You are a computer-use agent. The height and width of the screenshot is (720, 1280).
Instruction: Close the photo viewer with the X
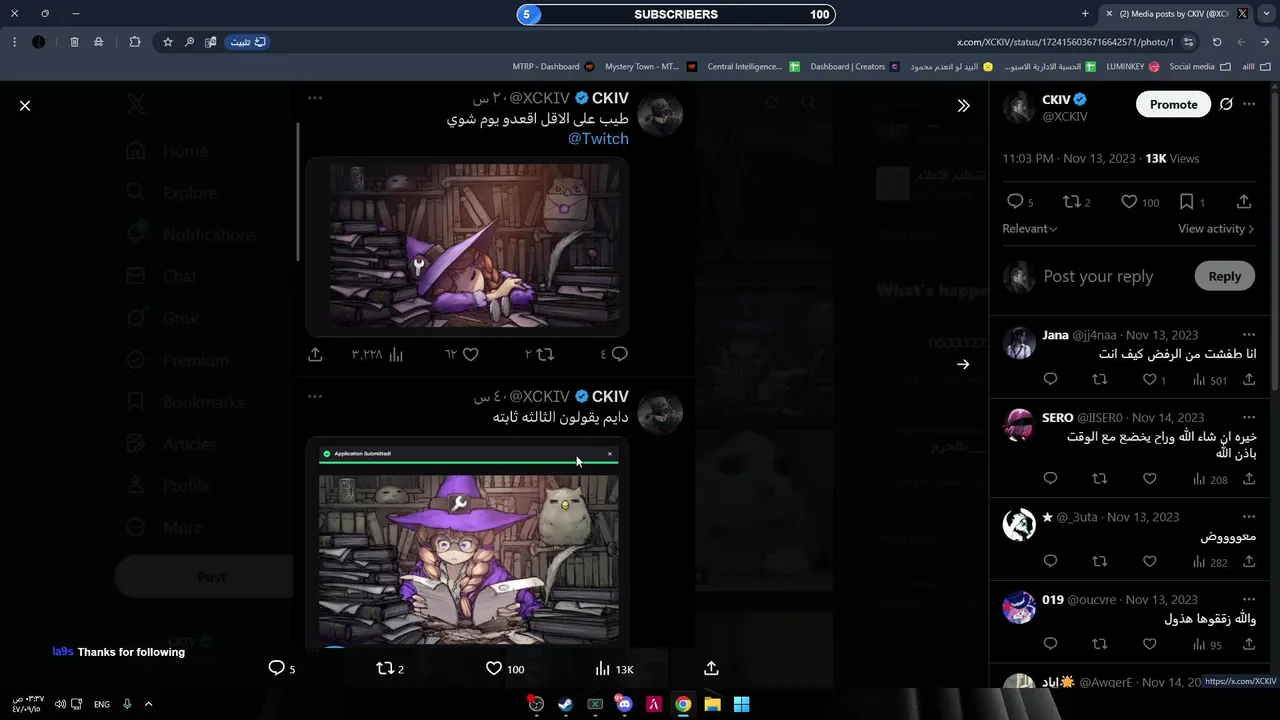25,105
